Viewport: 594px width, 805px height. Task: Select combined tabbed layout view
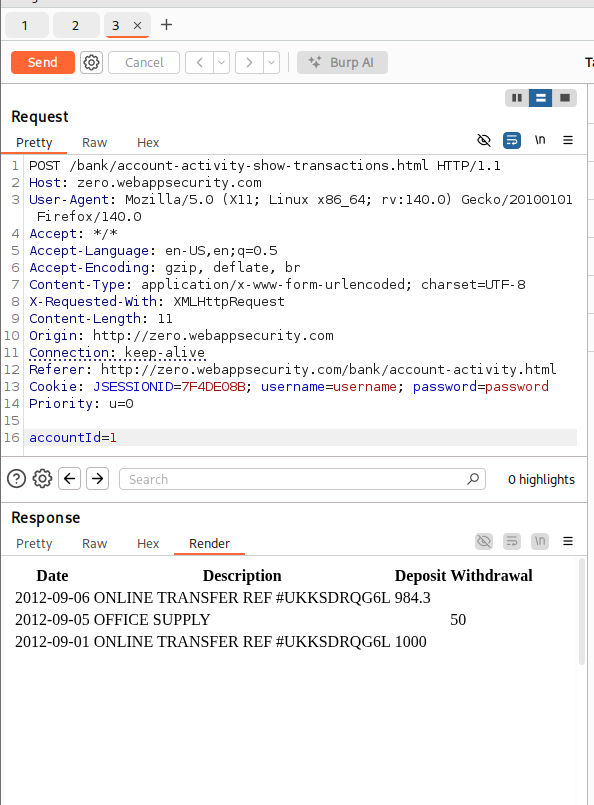pyautogui.click(x=565, y=98)
